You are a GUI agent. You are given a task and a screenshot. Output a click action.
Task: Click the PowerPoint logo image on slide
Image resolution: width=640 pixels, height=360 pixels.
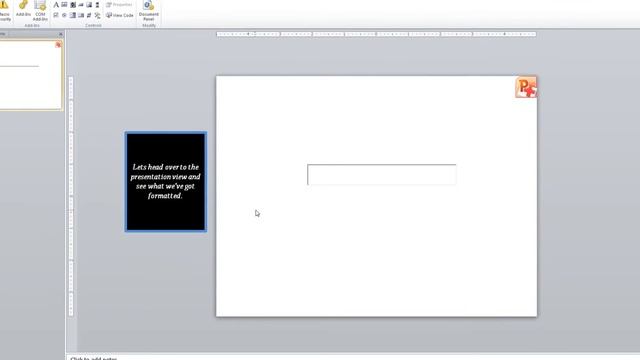(x=526, y=87)
